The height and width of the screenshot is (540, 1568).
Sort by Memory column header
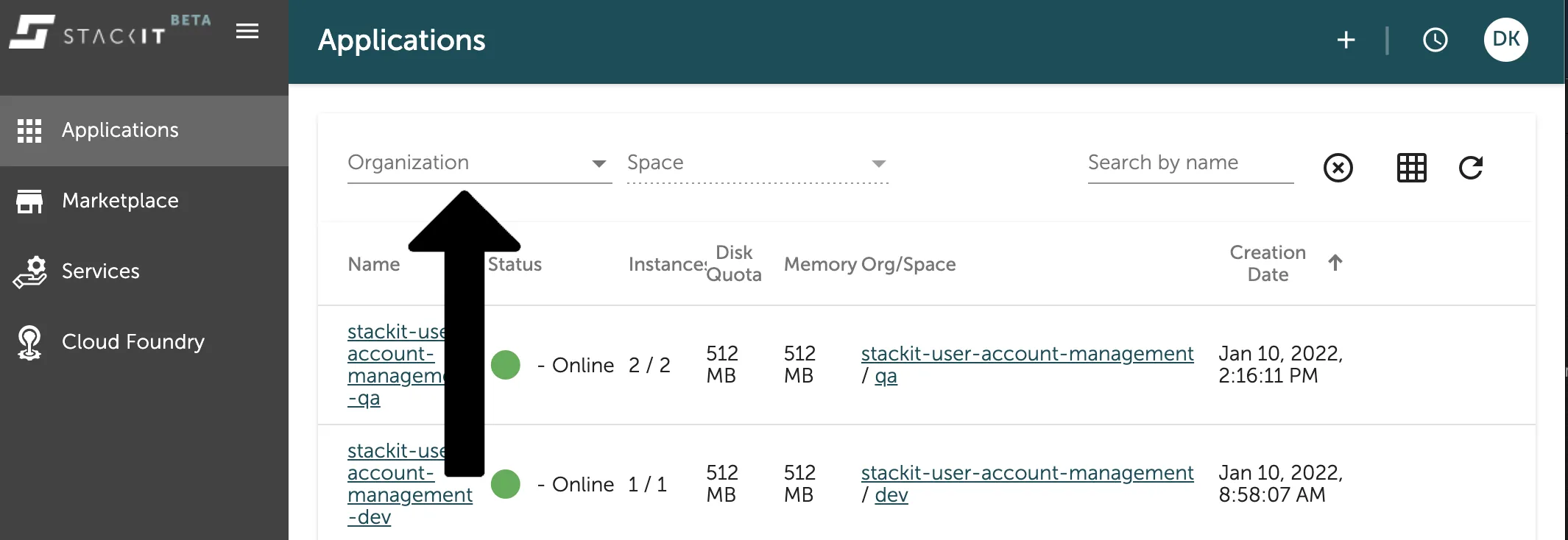(820, 264)
